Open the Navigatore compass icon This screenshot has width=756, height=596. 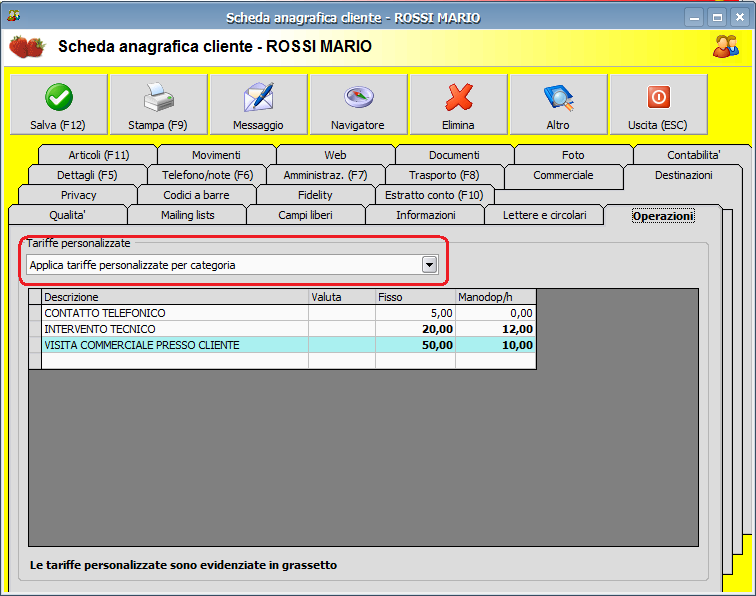[x=359, y=96]
